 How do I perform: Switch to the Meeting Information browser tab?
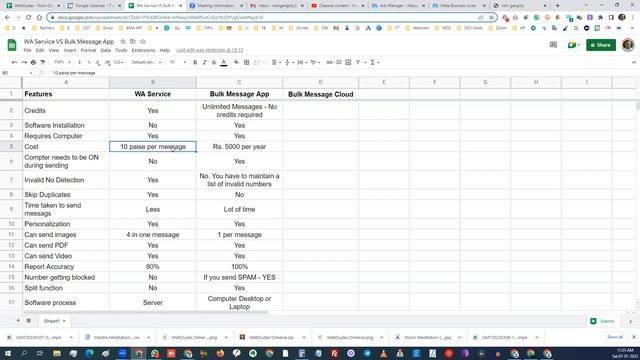tap(216, 6)
